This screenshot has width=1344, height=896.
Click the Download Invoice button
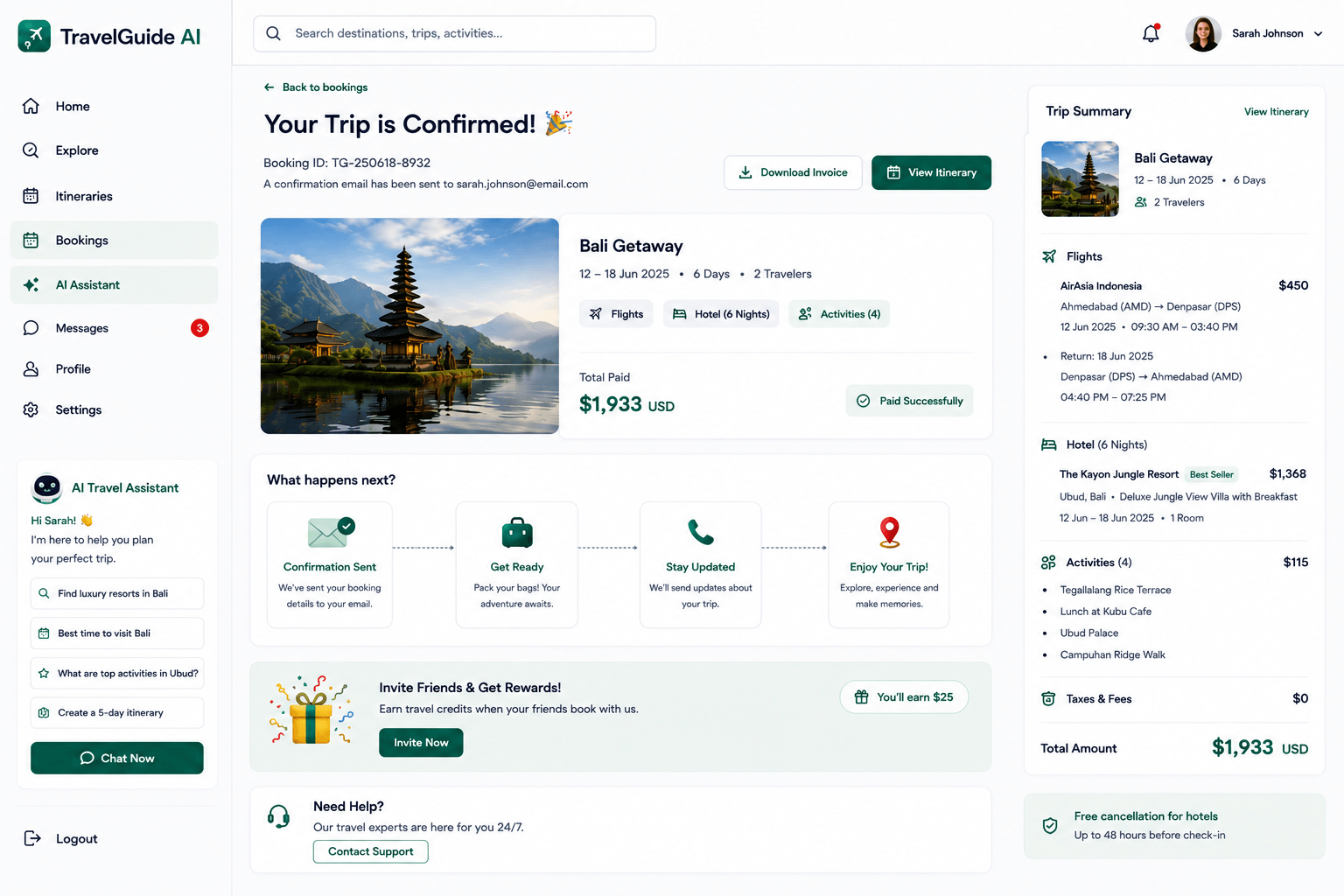pos(793,172)
